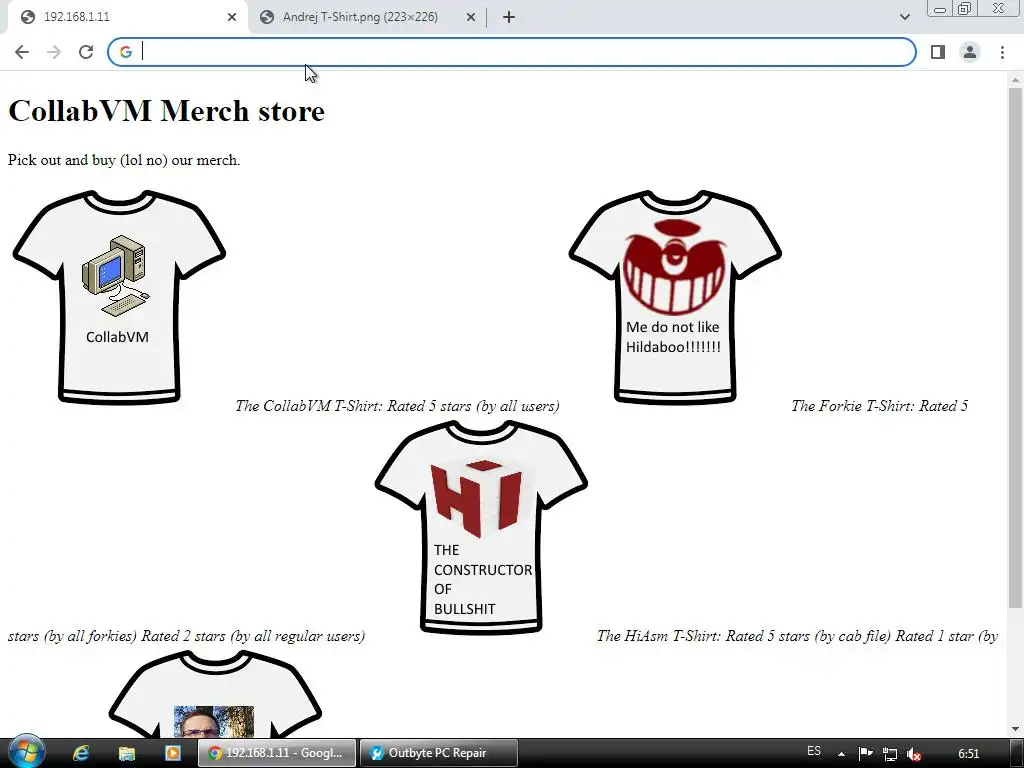Click the page vertical scrollbar thumb
Viewport: 1024px width, 768px height.
(1015, 347)
